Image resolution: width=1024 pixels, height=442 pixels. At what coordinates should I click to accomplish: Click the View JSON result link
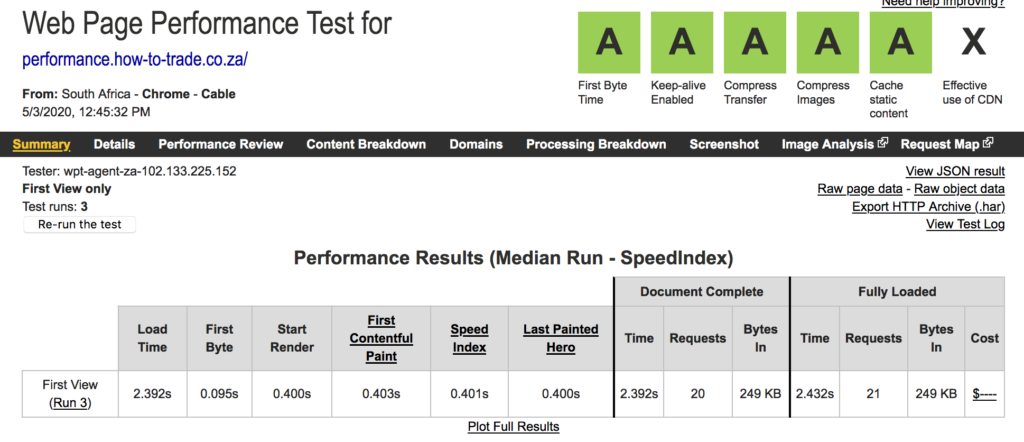(955, 172)
